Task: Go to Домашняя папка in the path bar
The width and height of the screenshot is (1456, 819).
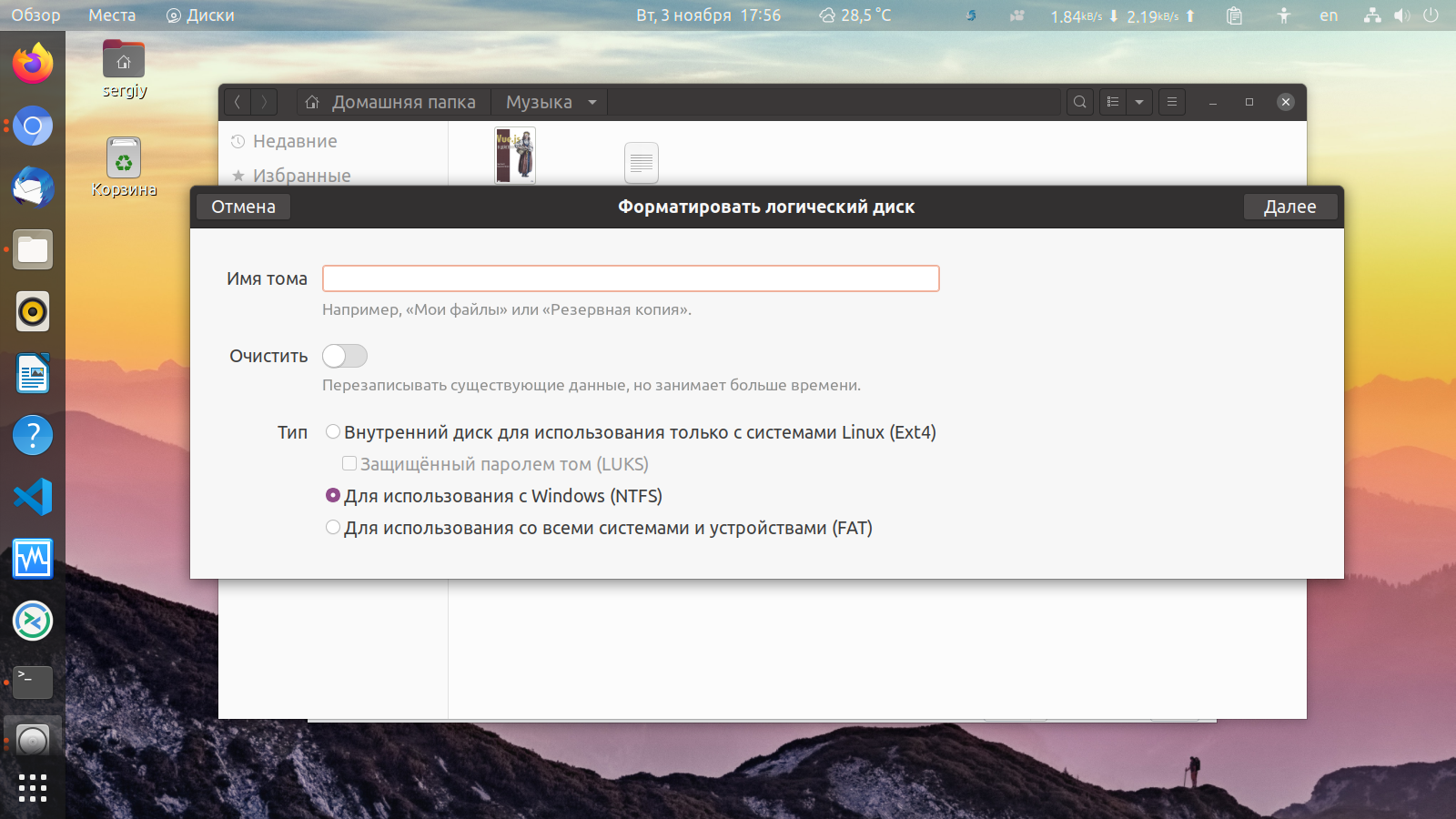Action: pos(394,102)
